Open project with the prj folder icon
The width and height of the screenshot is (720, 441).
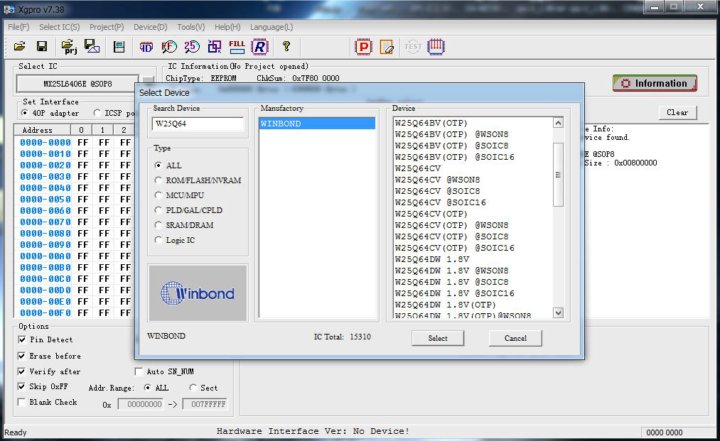click(x=69, y=46)
